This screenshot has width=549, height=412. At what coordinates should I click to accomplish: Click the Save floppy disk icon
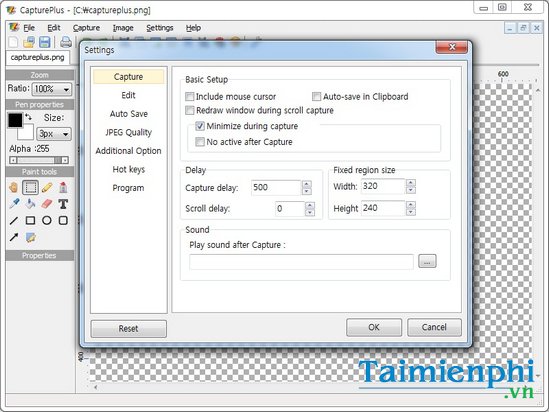point(44,42)
